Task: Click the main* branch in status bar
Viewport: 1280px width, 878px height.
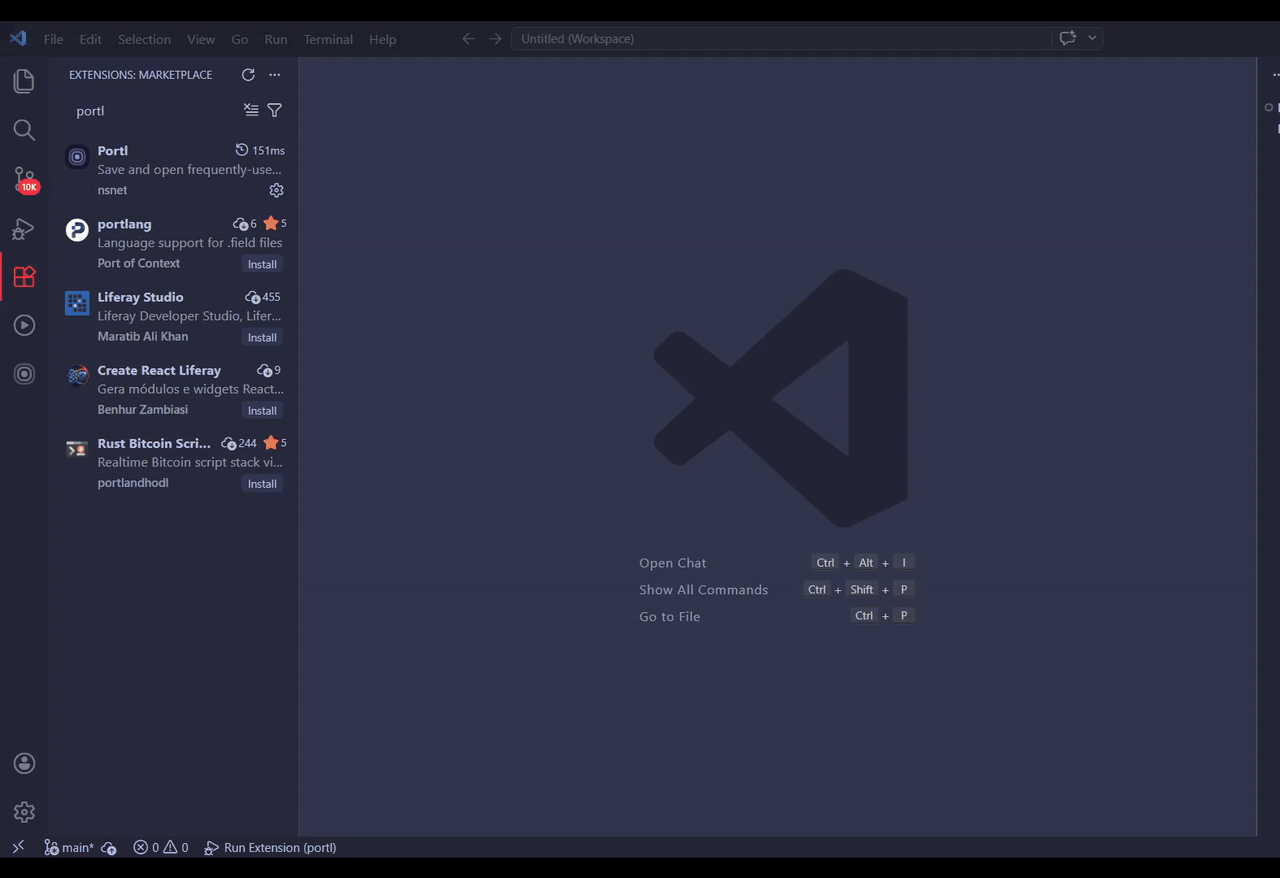Action: point(69,847)
